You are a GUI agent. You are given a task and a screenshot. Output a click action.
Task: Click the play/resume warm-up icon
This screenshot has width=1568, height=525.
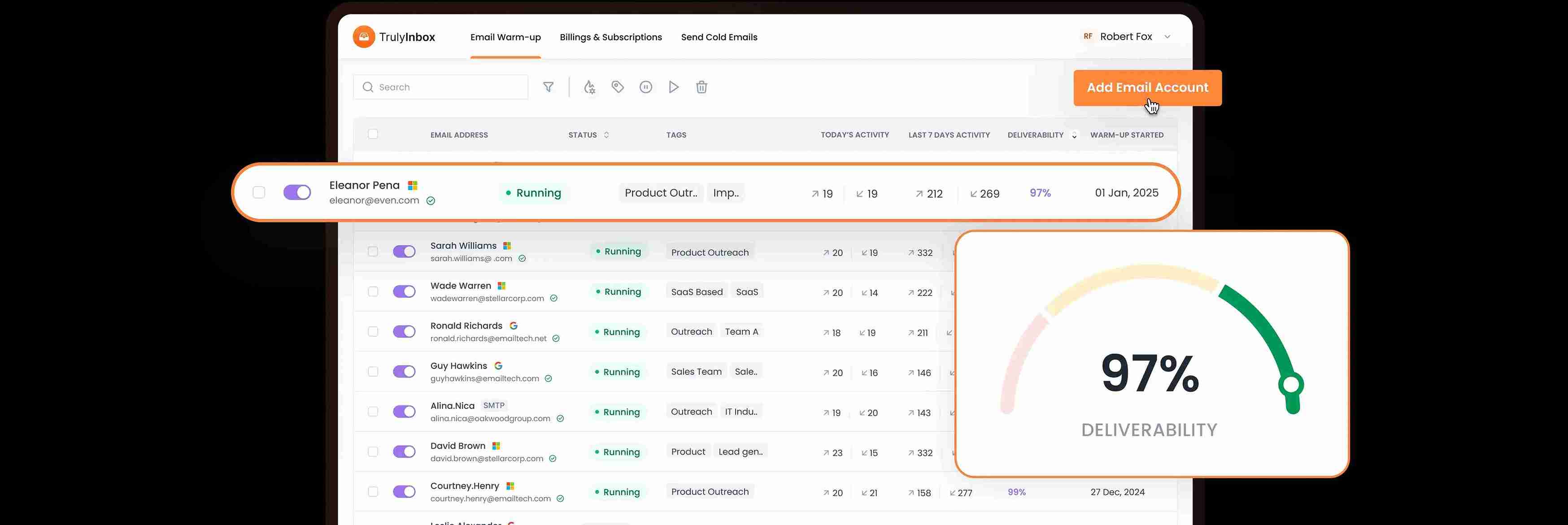point(673,87)
